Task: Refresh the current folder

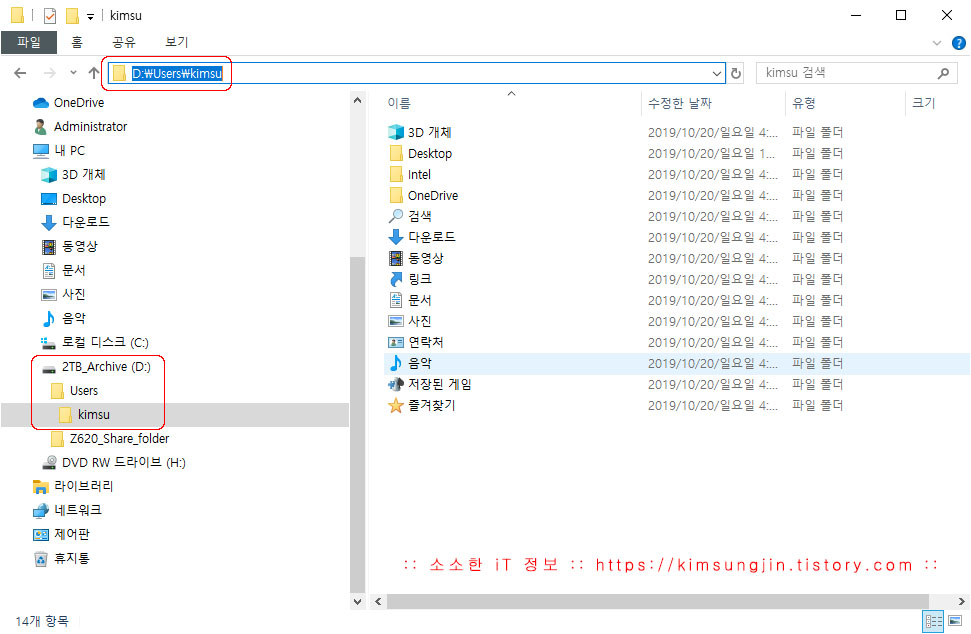Action: [736, 73]
